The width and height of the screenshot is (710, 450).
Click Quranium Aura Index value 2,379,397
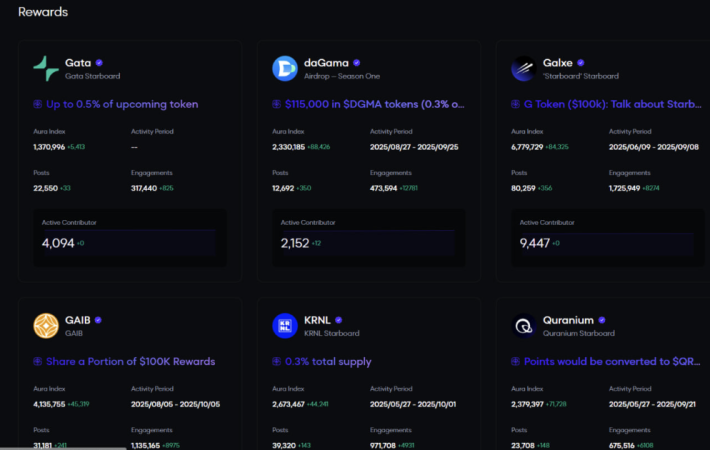pyautogui.click(x=527, y=404)
